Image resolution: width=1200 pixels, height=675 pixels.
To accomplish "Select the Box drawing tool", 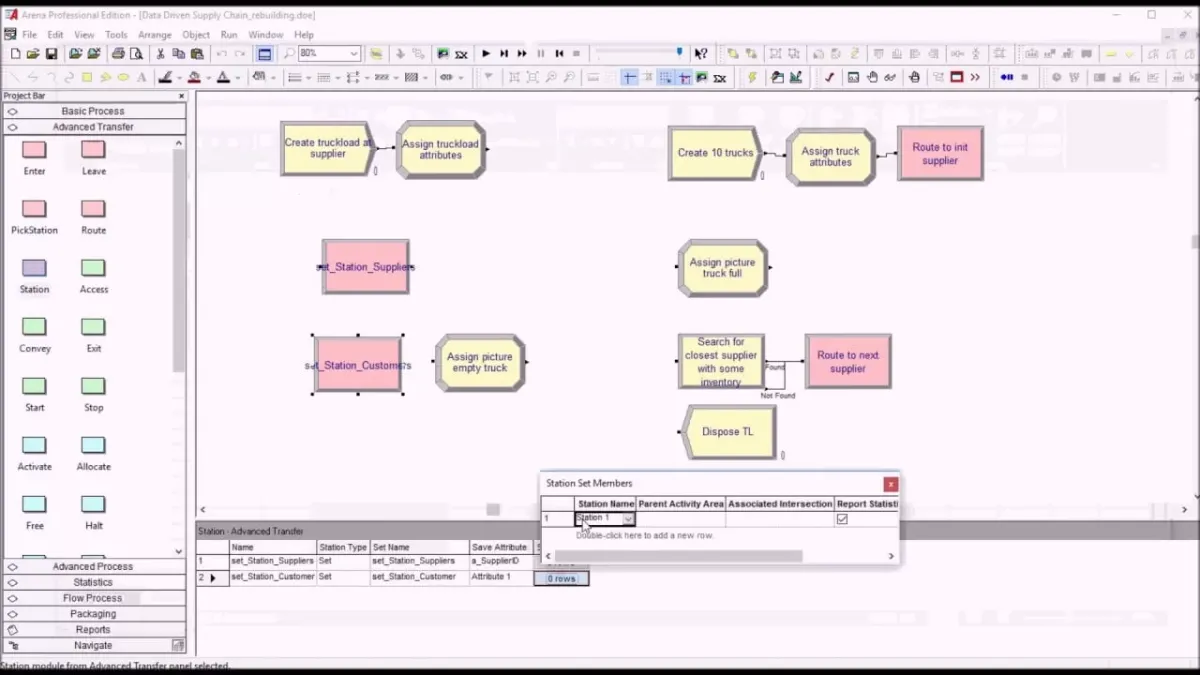I will point(87,77).
